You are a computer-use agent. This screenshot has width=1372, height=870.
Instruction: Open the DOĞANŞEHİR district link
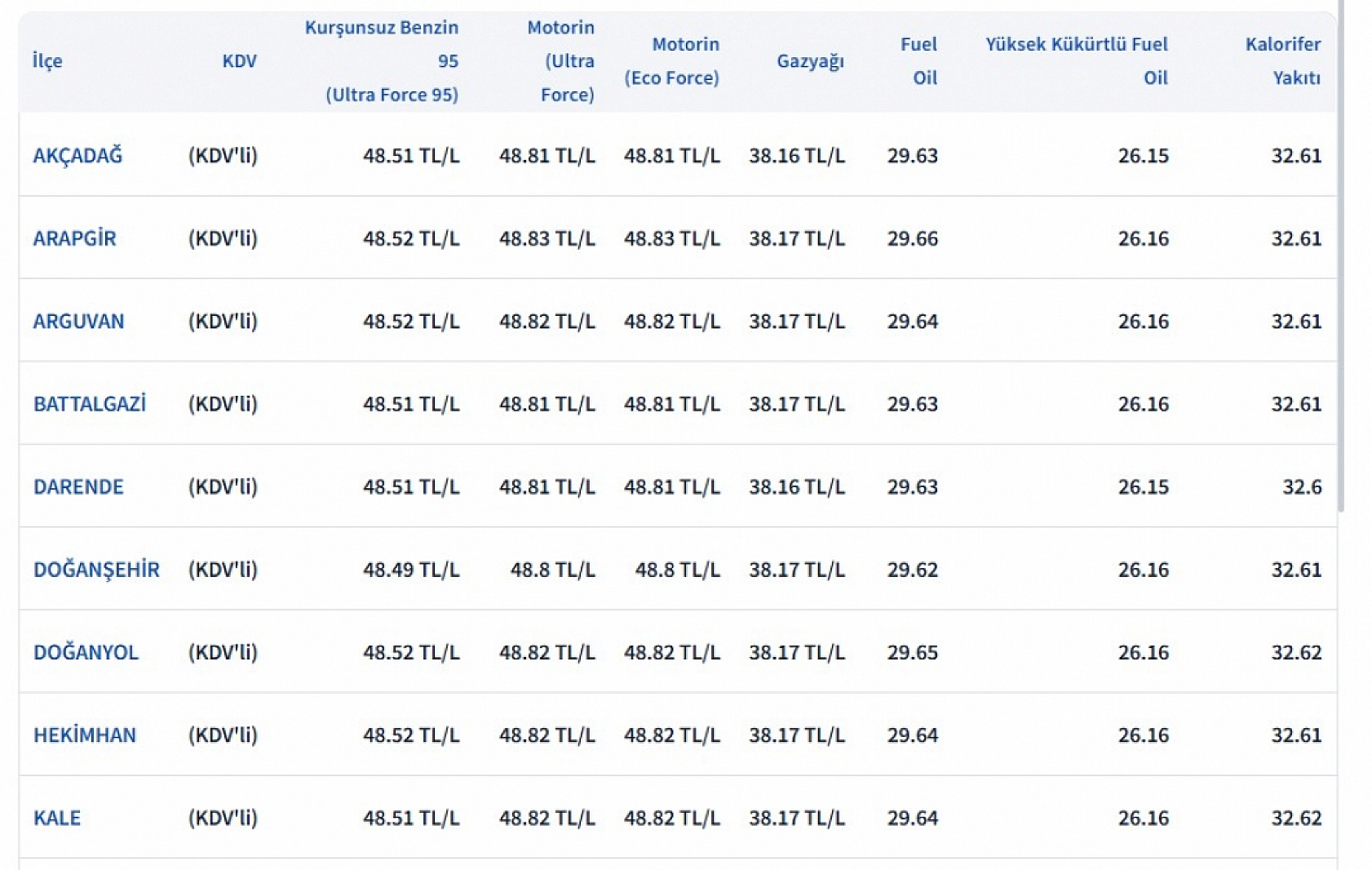[96, 570]
